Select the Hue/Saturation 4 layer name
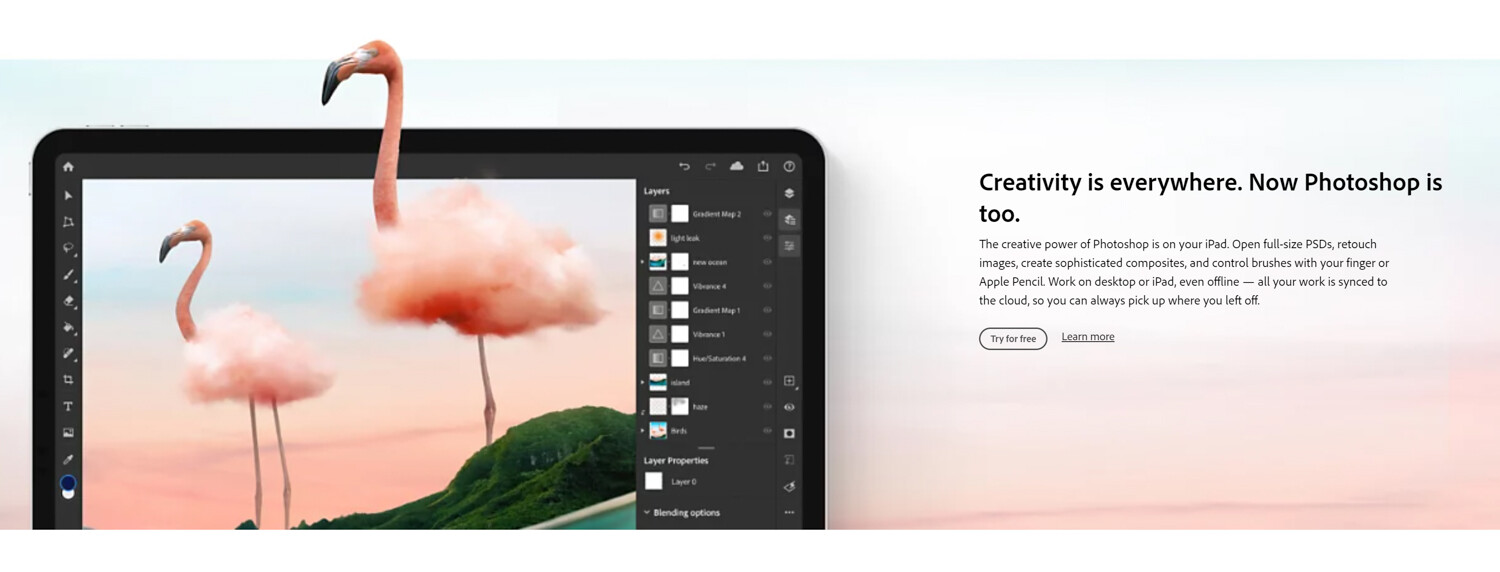Viewport: 1500px width, 572px height. [x=719, y=358]
